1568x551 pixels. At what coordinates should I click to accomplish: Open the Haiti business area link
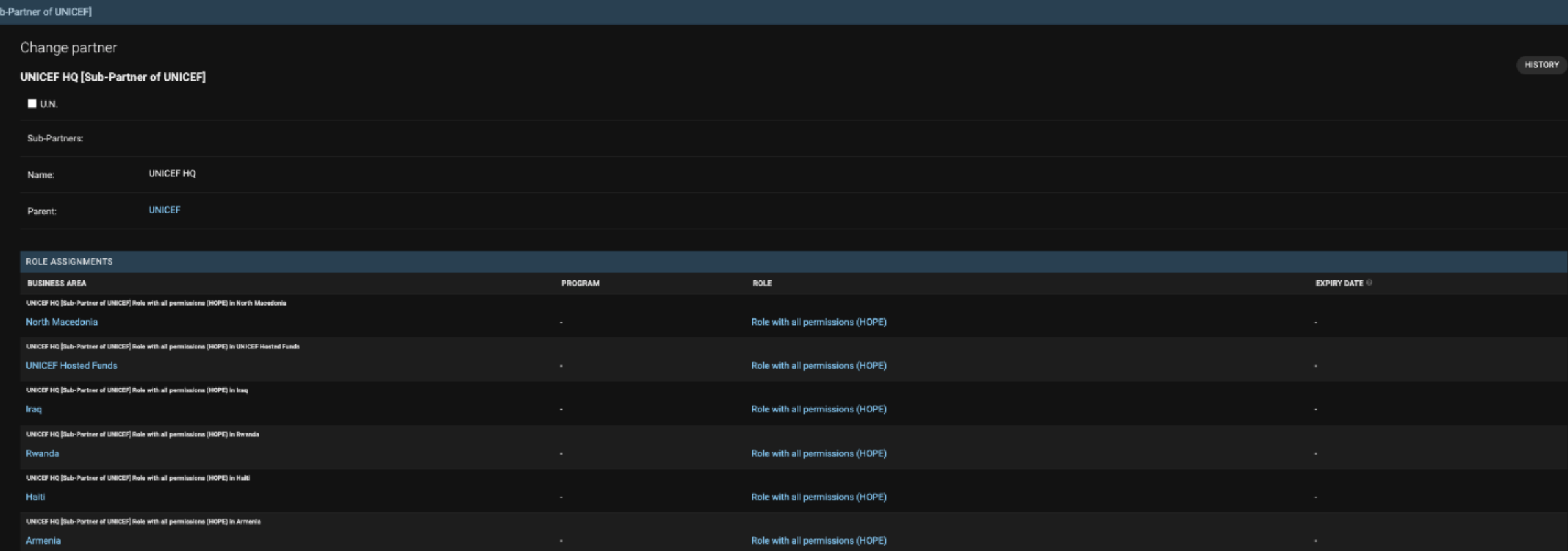[36, 497]
